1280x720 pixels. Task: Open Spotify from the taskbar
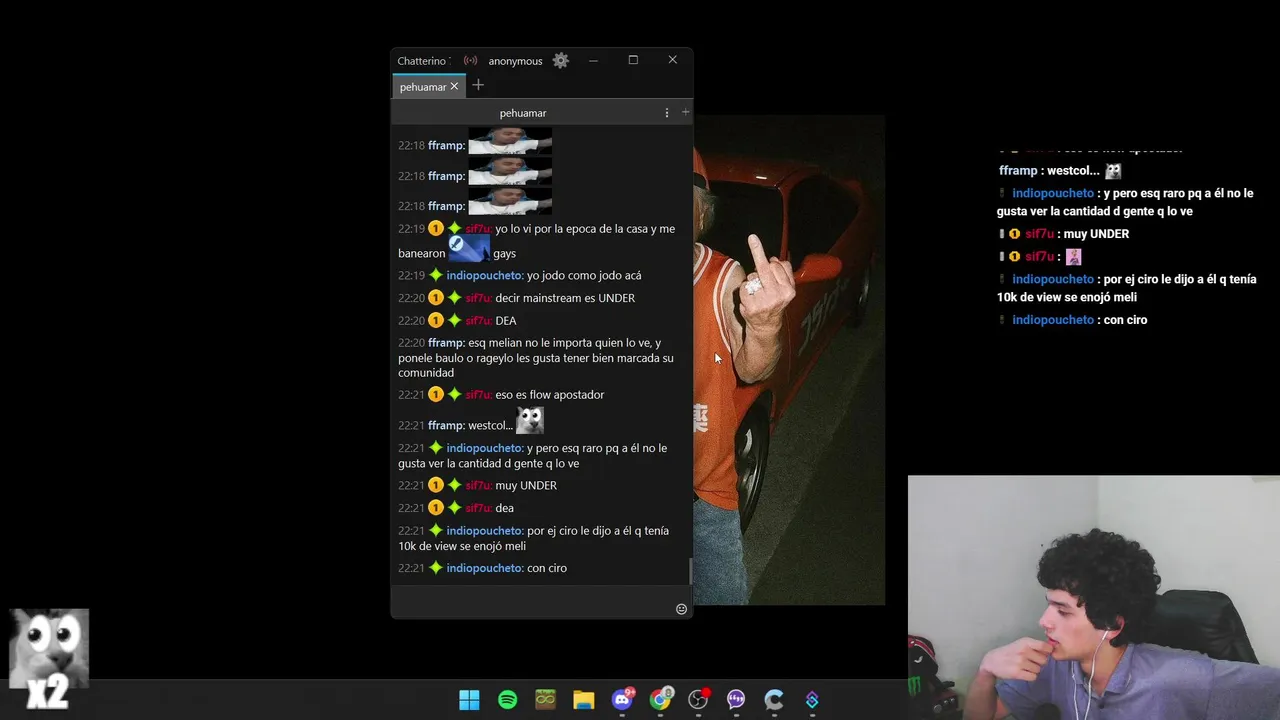point(507,700)
